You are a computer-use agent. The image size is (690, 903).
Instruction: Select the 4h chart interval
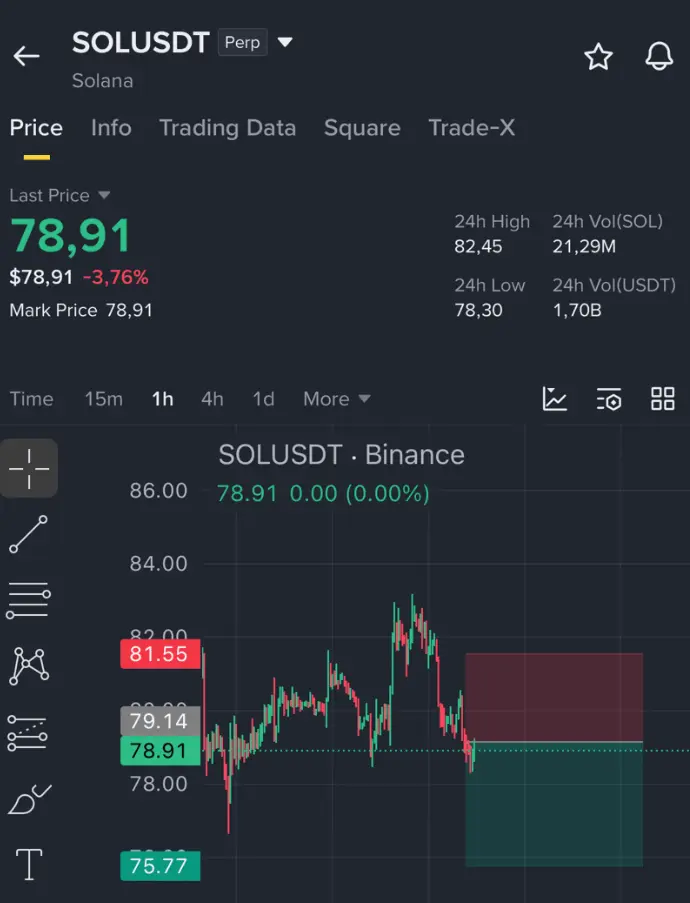pos(212,399)
